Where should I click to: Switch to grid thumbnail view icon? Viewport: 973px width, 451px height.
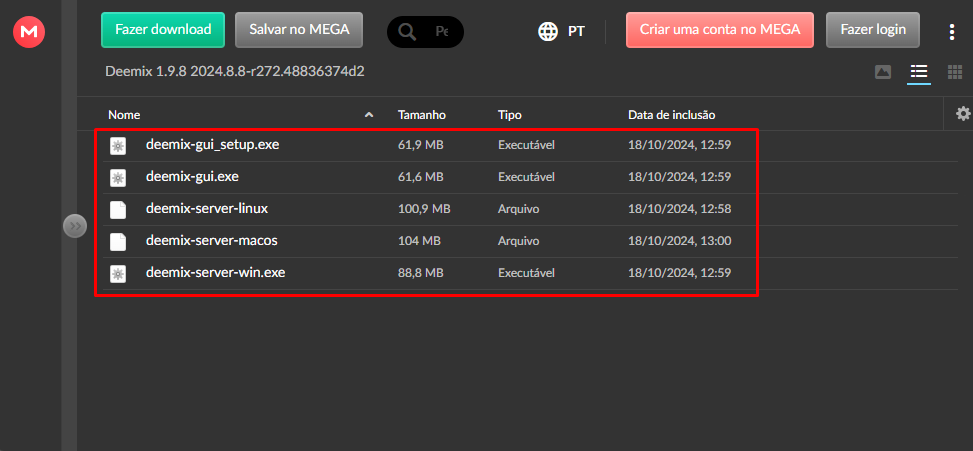pyautogui.click(x=954, y=72)
